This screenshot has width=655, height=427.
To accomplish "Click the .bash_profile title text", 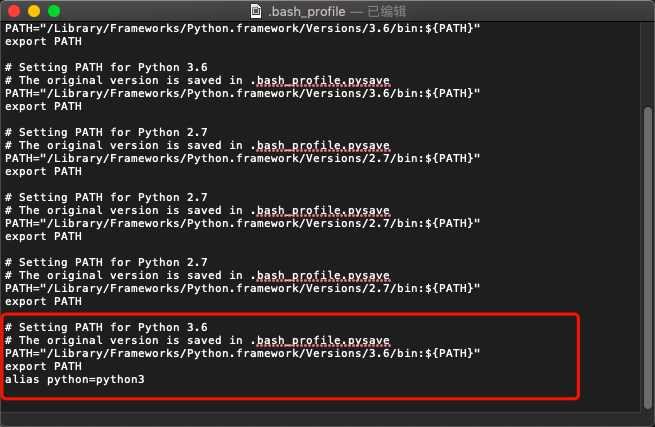I will coord(302,11).
